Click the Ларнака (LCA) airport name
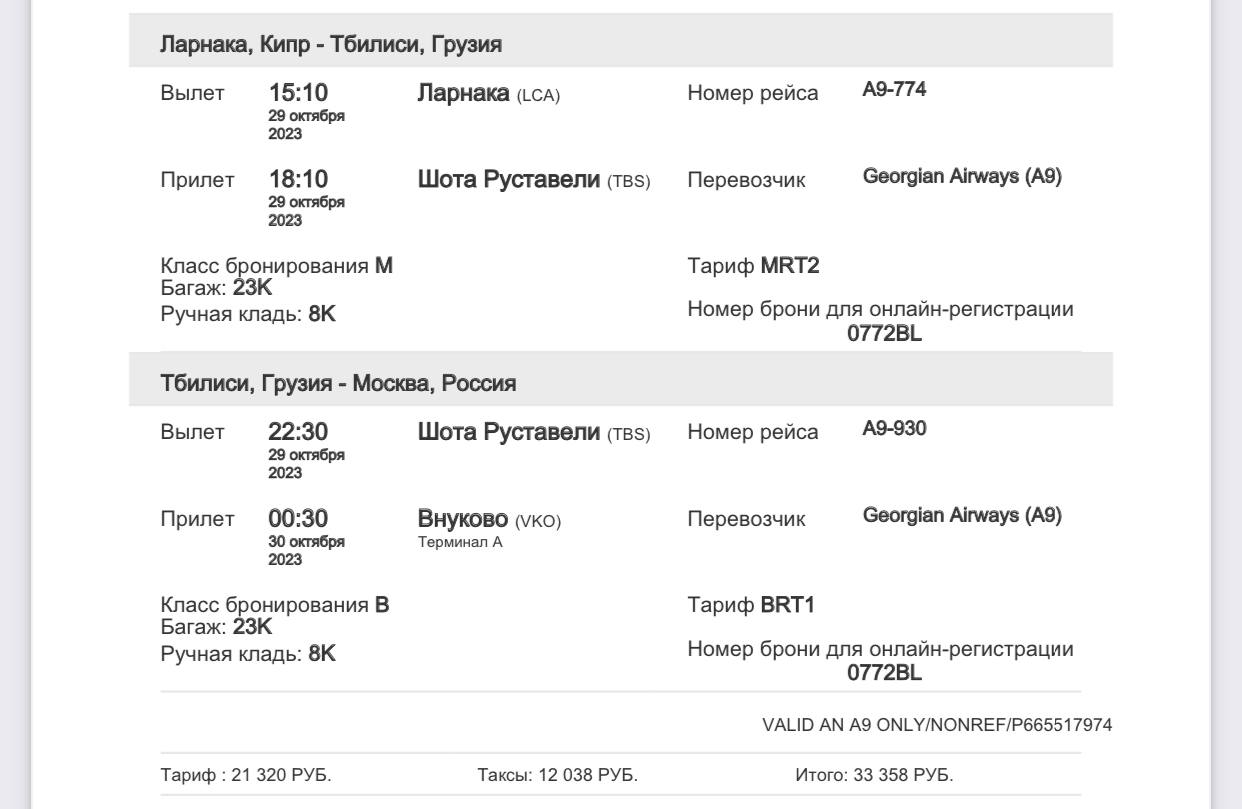The image size is (1242, 809). pyautogui.click(x=488, y=94)
